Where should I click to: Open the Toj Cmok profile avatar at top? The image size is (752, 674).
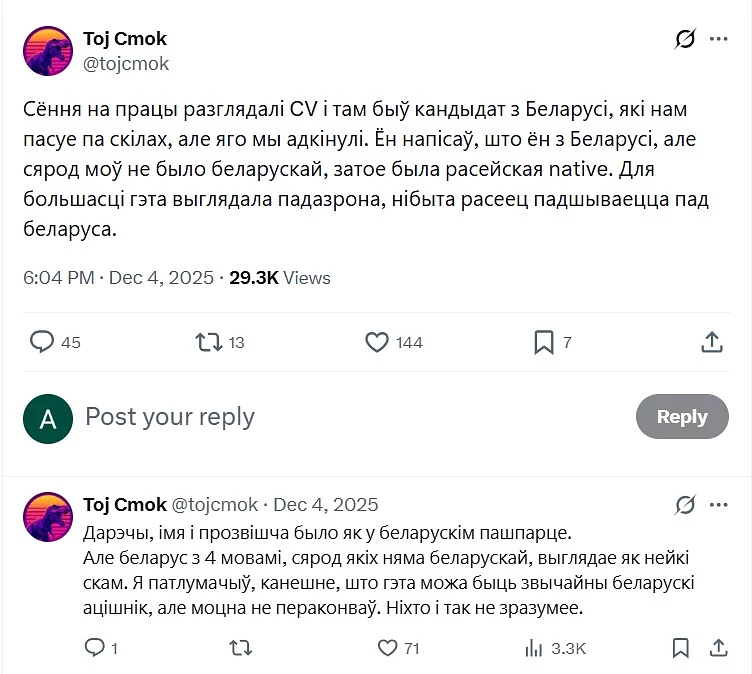(x=46, y=52)
